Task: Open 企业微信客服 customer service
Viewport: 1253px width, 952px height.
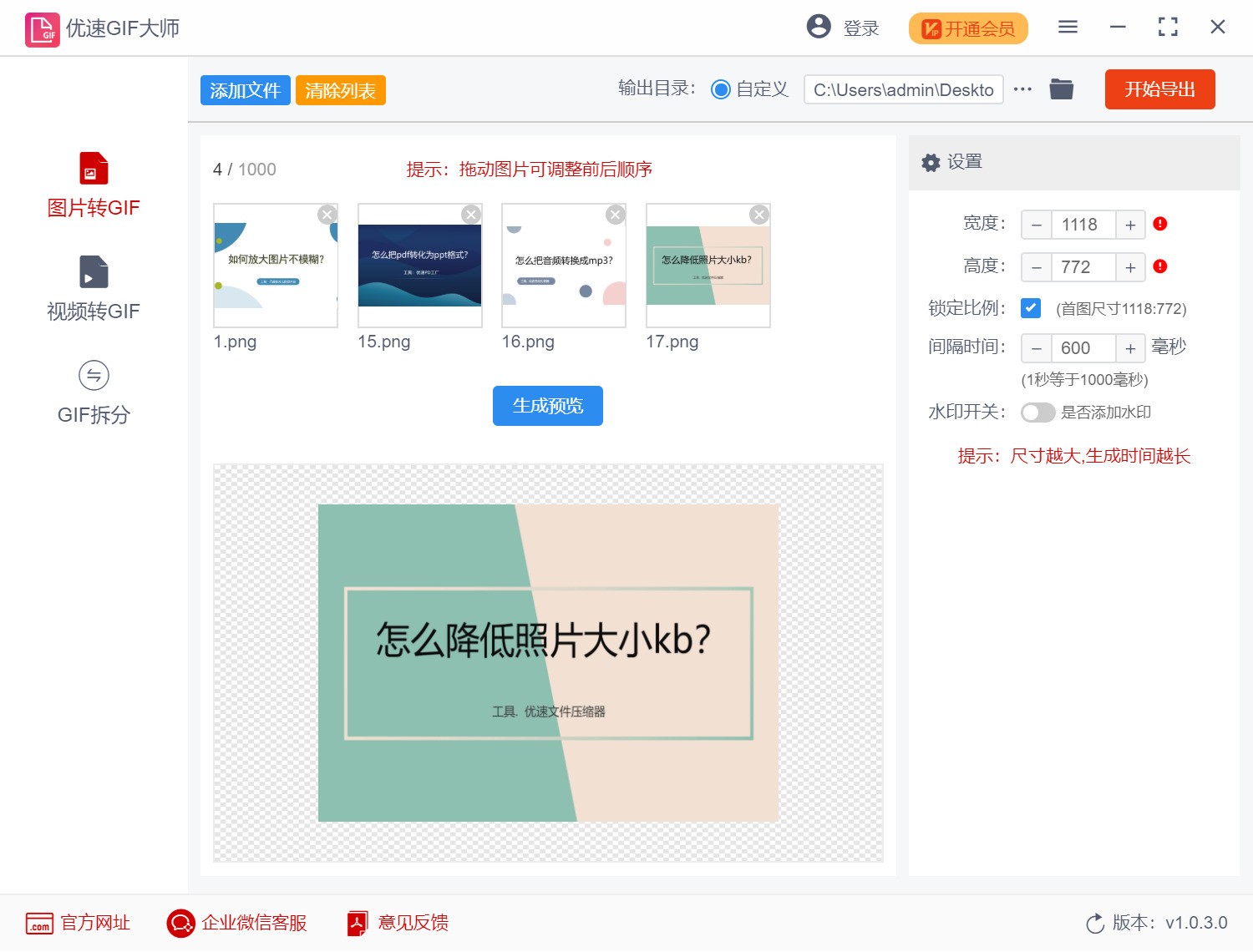Action: tap(237, 923)
